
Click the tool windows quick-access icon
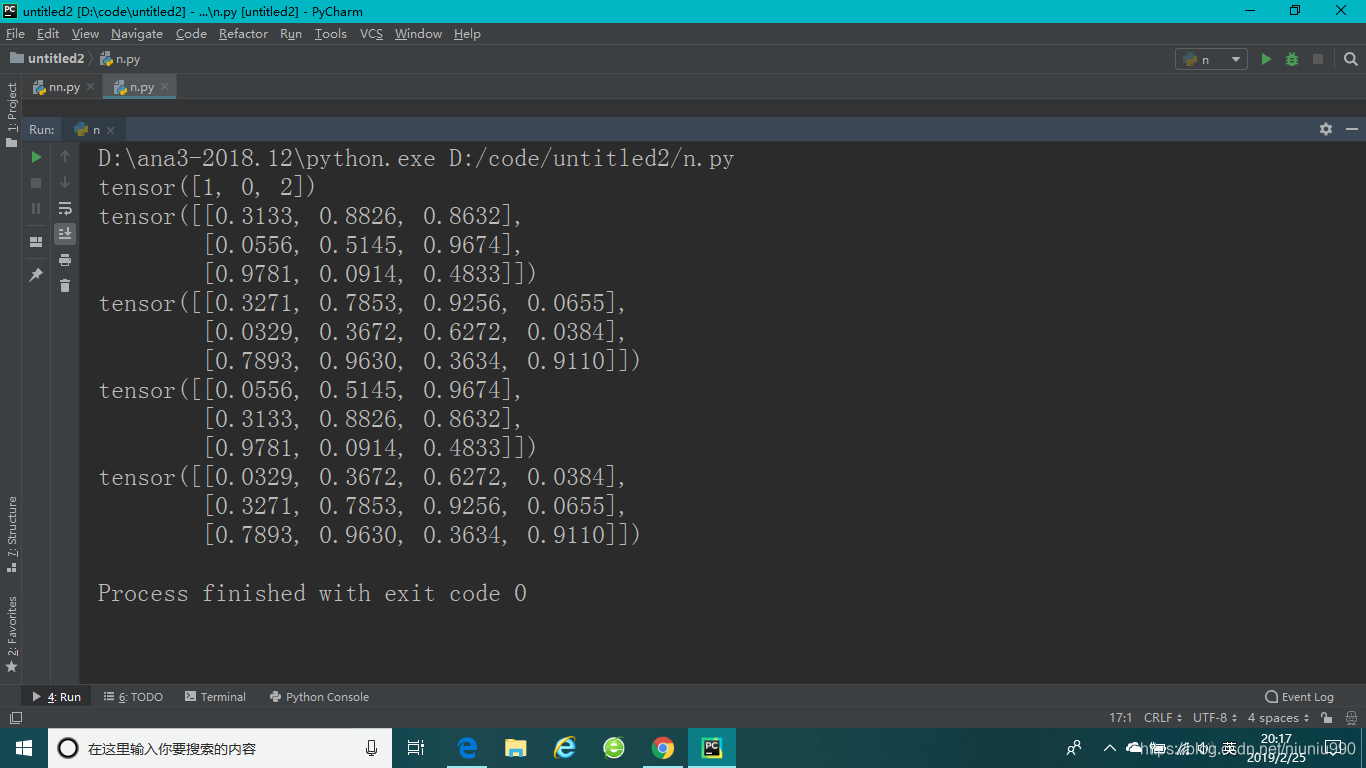[15, 718]
